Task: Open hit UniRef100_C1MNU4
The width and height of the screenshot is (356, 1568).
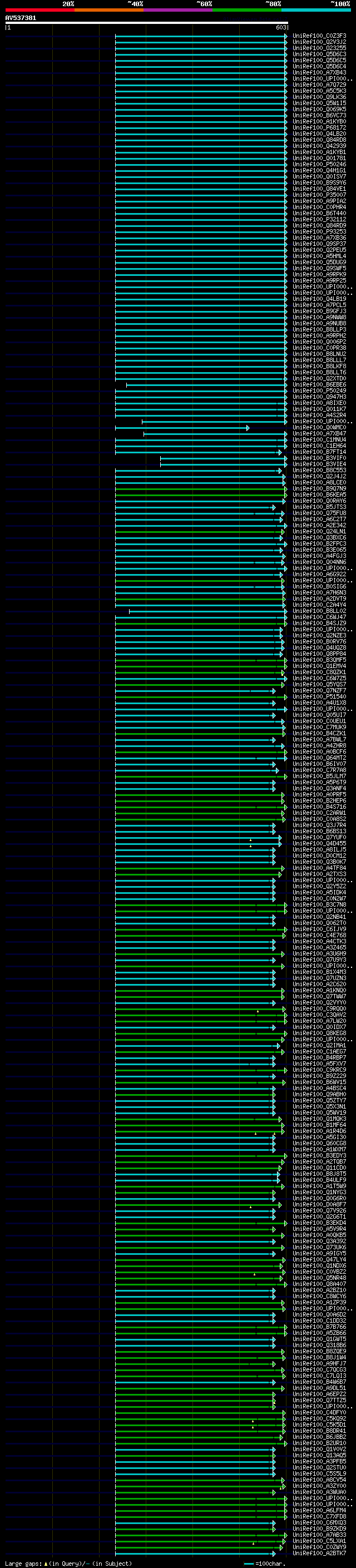Action: pyautogui.click(x=319, y=439)
